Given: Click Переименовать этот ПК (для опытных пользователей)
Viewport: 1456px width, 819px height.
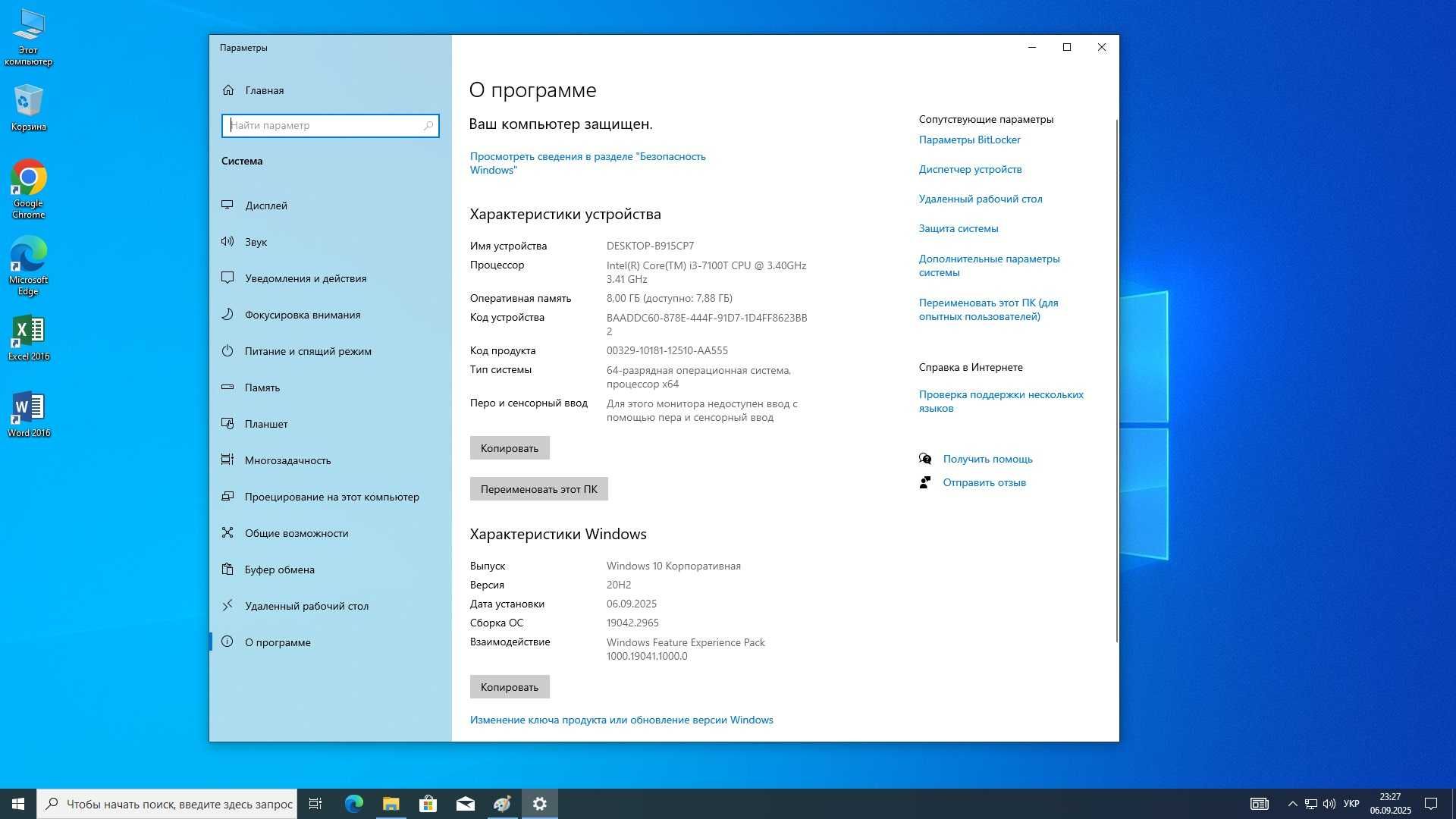Looking at the screenshot, I should [989, 309].
